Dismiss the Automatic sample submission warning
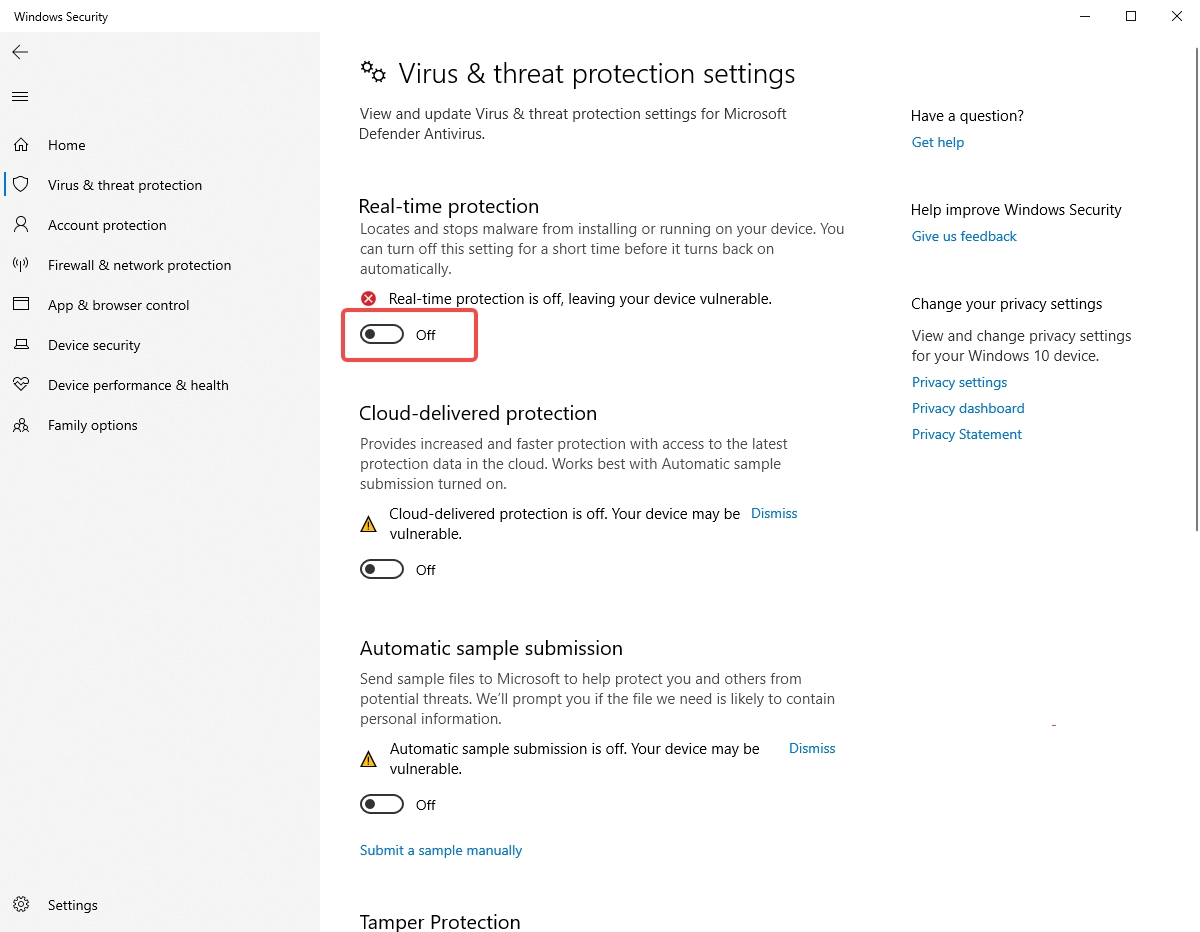This screenshot has height=932, width=1200. coord(812,748)
